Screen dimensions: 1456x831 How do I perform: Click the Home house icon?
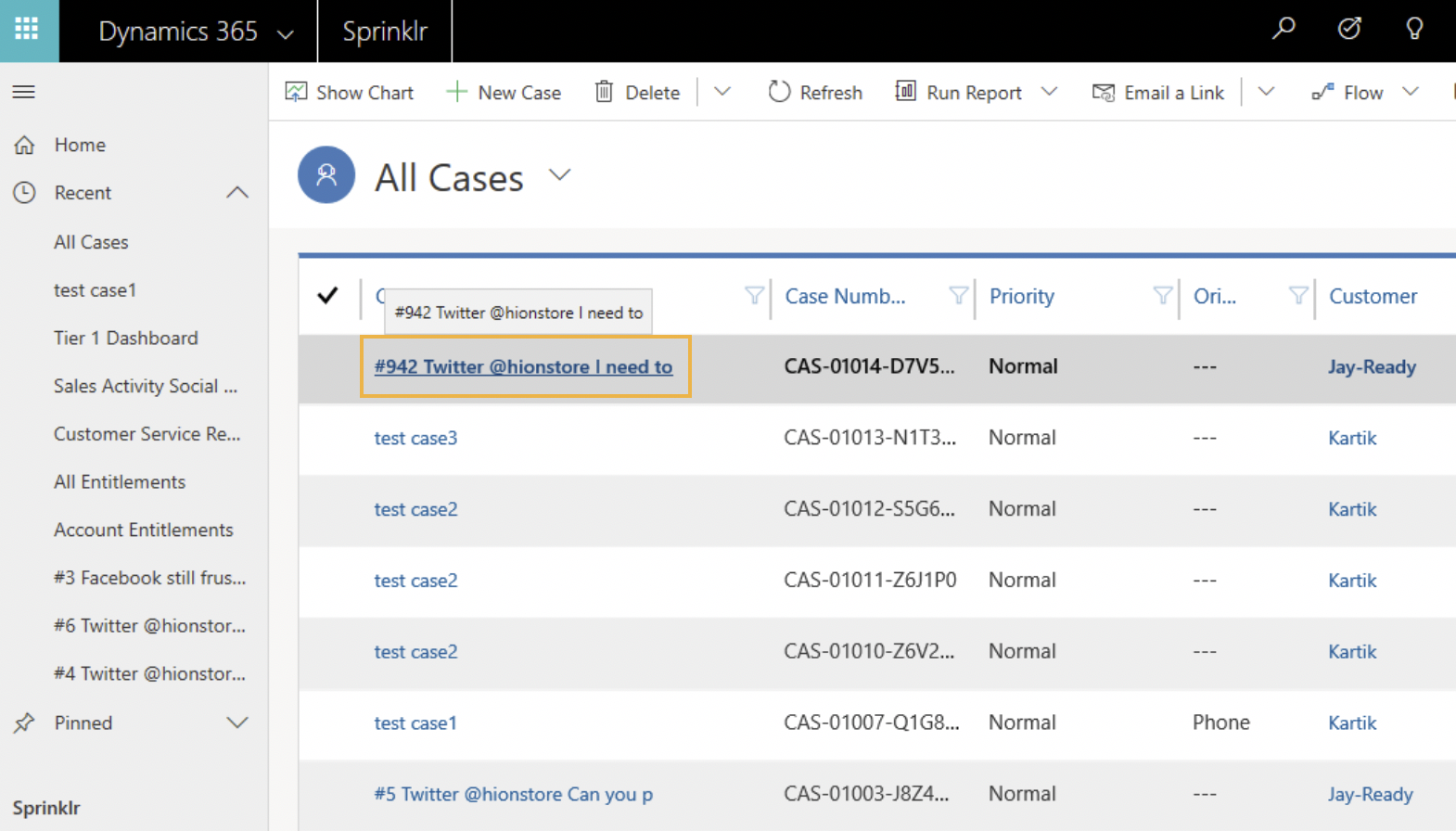(x=24, y=145)
